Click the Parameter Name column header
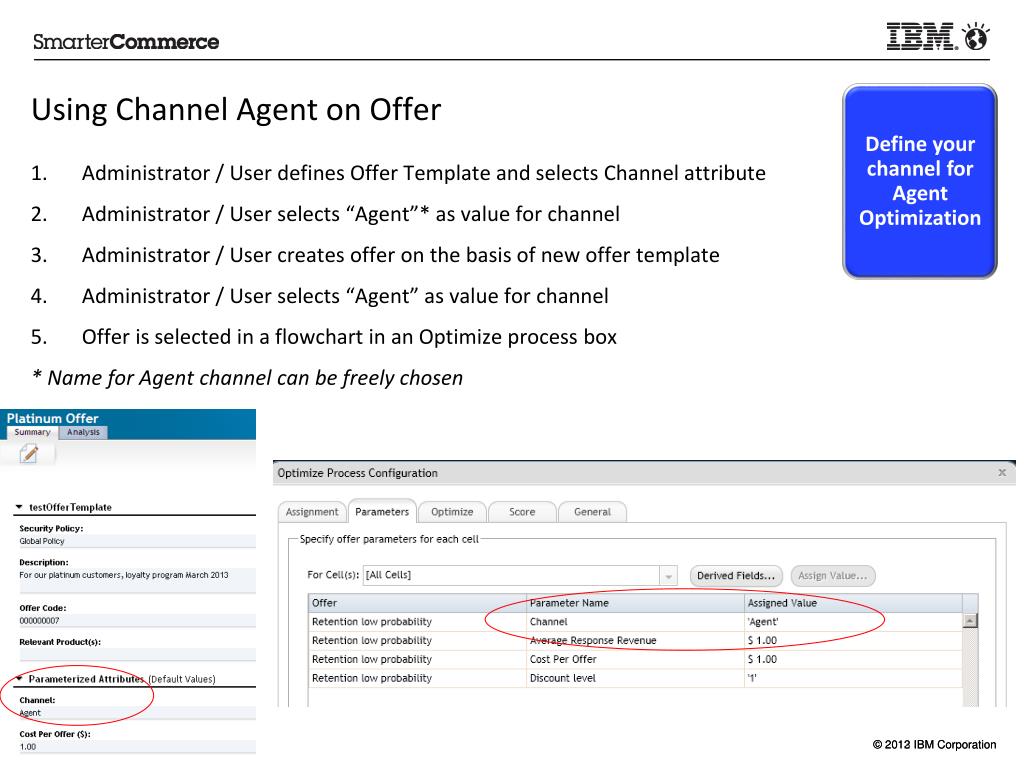Screen dimensions: 1024x768 (x=635, y=603)
